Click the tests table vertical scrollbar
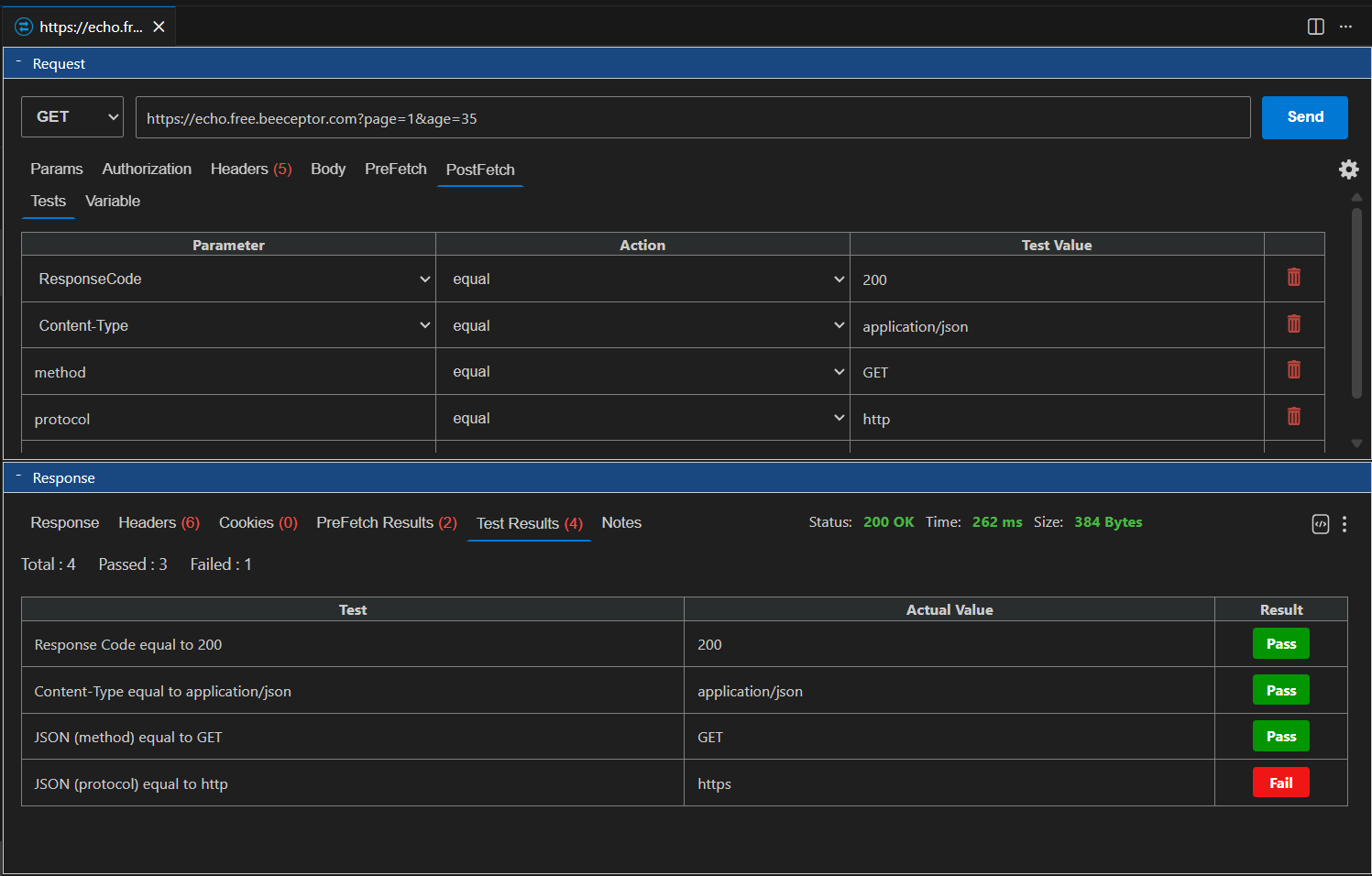The image size is (1372, 876). click(x=1356, y=303)
